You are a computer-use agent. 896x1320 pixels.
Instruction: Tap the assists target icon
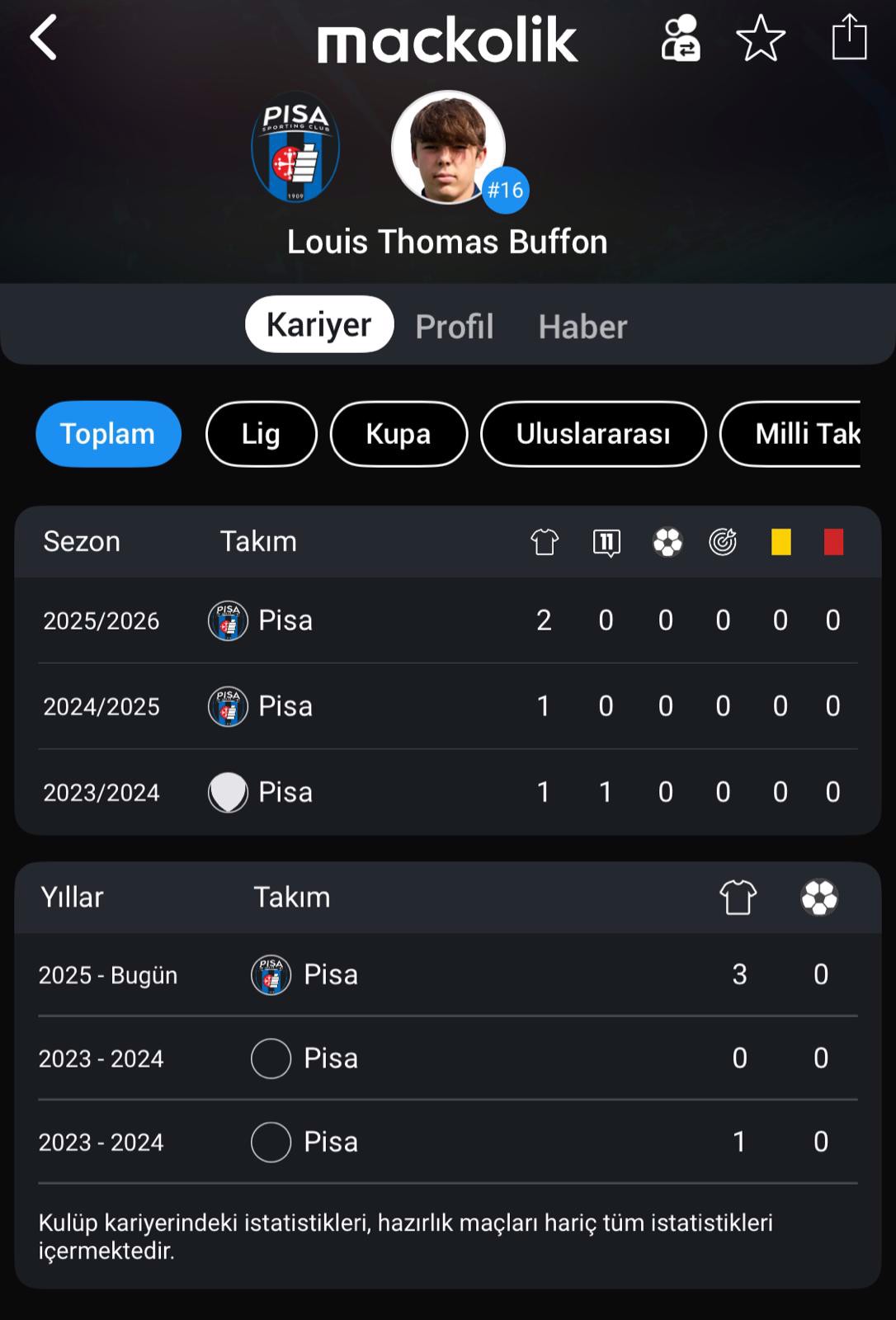[x=723, y=542]
